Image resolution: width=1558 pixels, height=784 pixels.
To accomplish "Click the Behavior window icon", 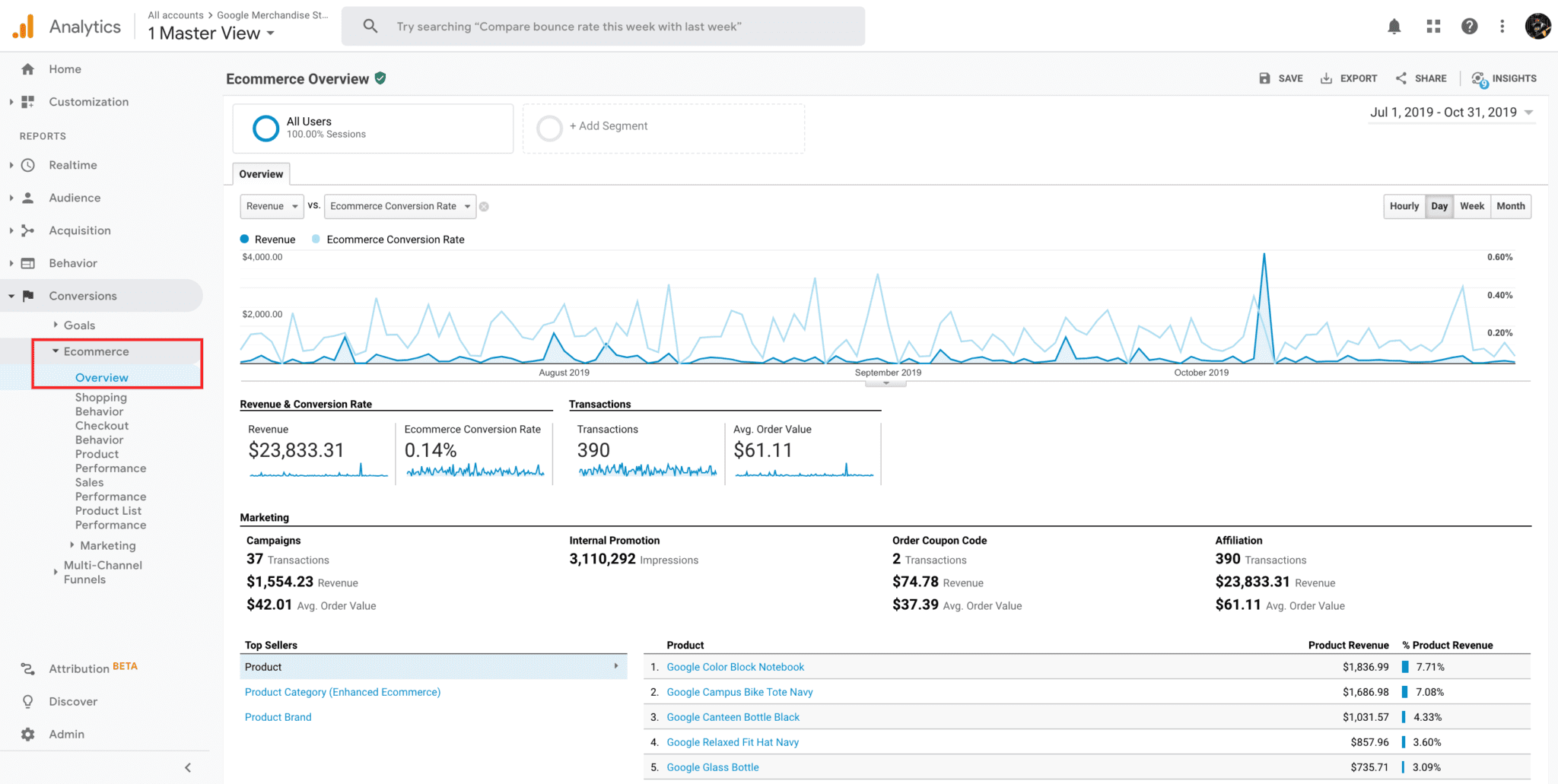I will pyautogui.click(x=28, y=263).
